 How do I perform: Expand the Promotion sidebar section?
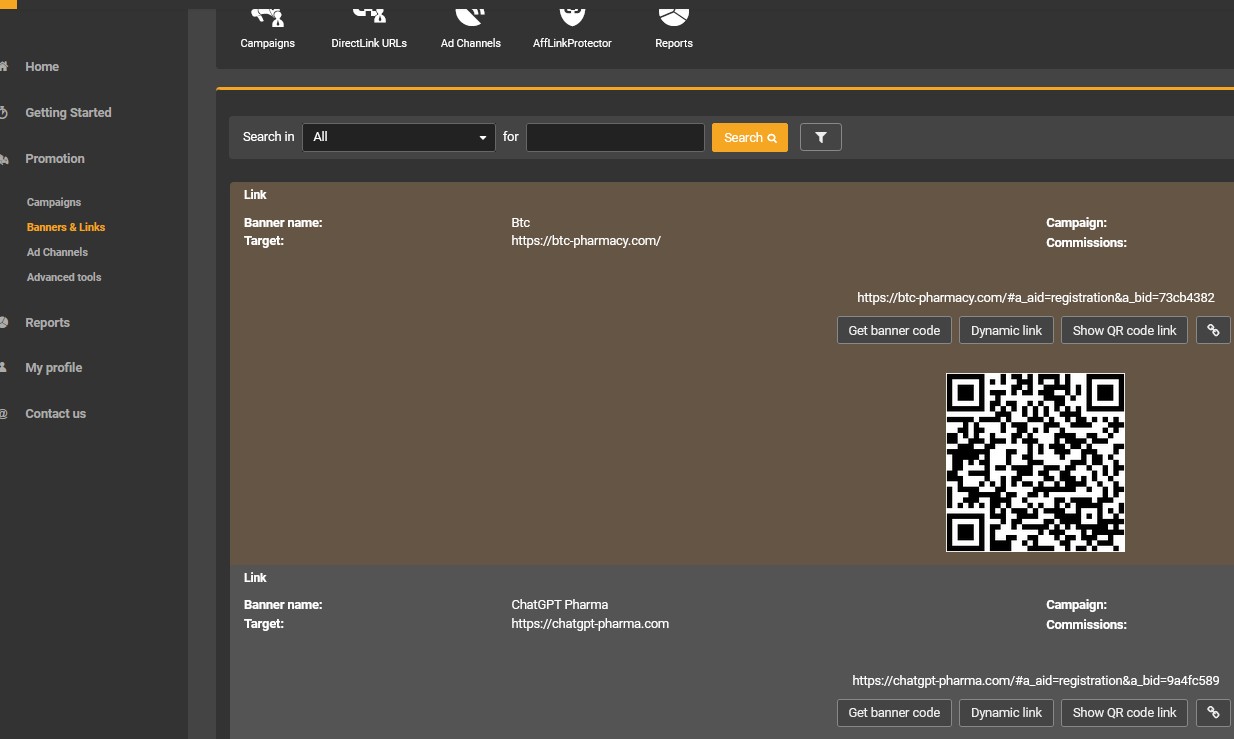[x=55, y=159]
